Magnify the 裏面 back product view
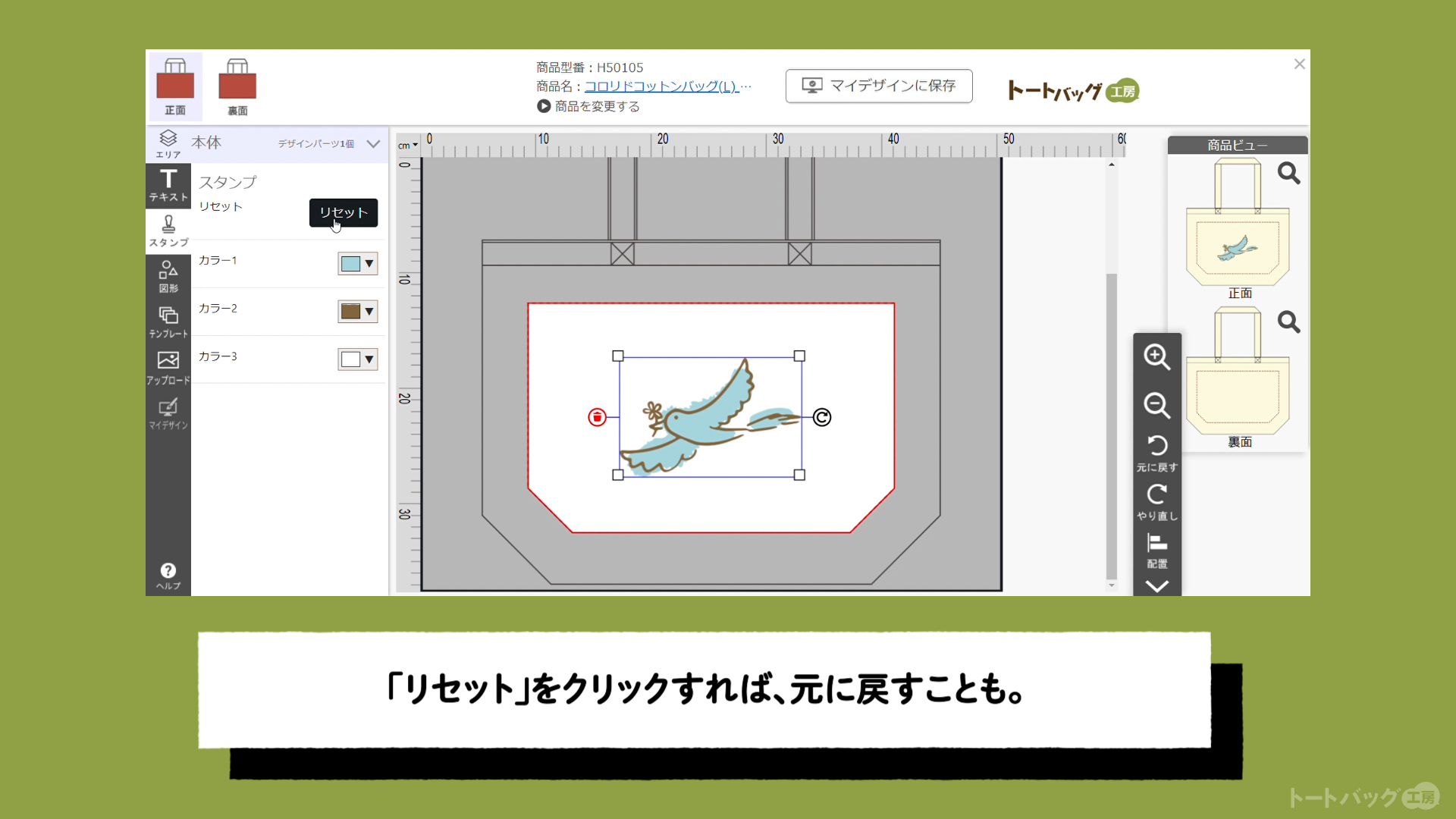This screenshot has width=1456, height=819. [x=1288, y=322]
